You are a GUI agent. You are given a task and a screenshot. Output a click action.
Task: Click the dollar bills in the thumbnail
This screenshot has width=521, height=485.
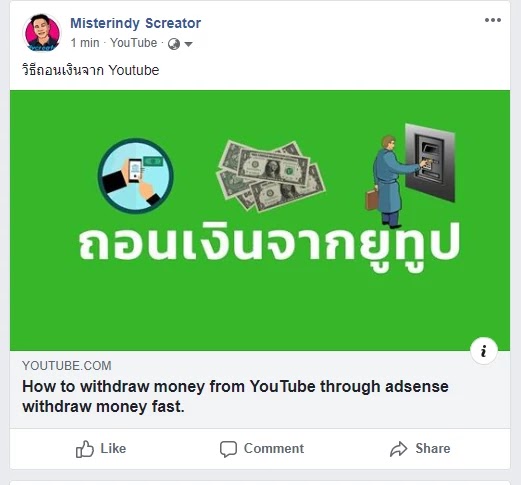(x=271, y=175)
